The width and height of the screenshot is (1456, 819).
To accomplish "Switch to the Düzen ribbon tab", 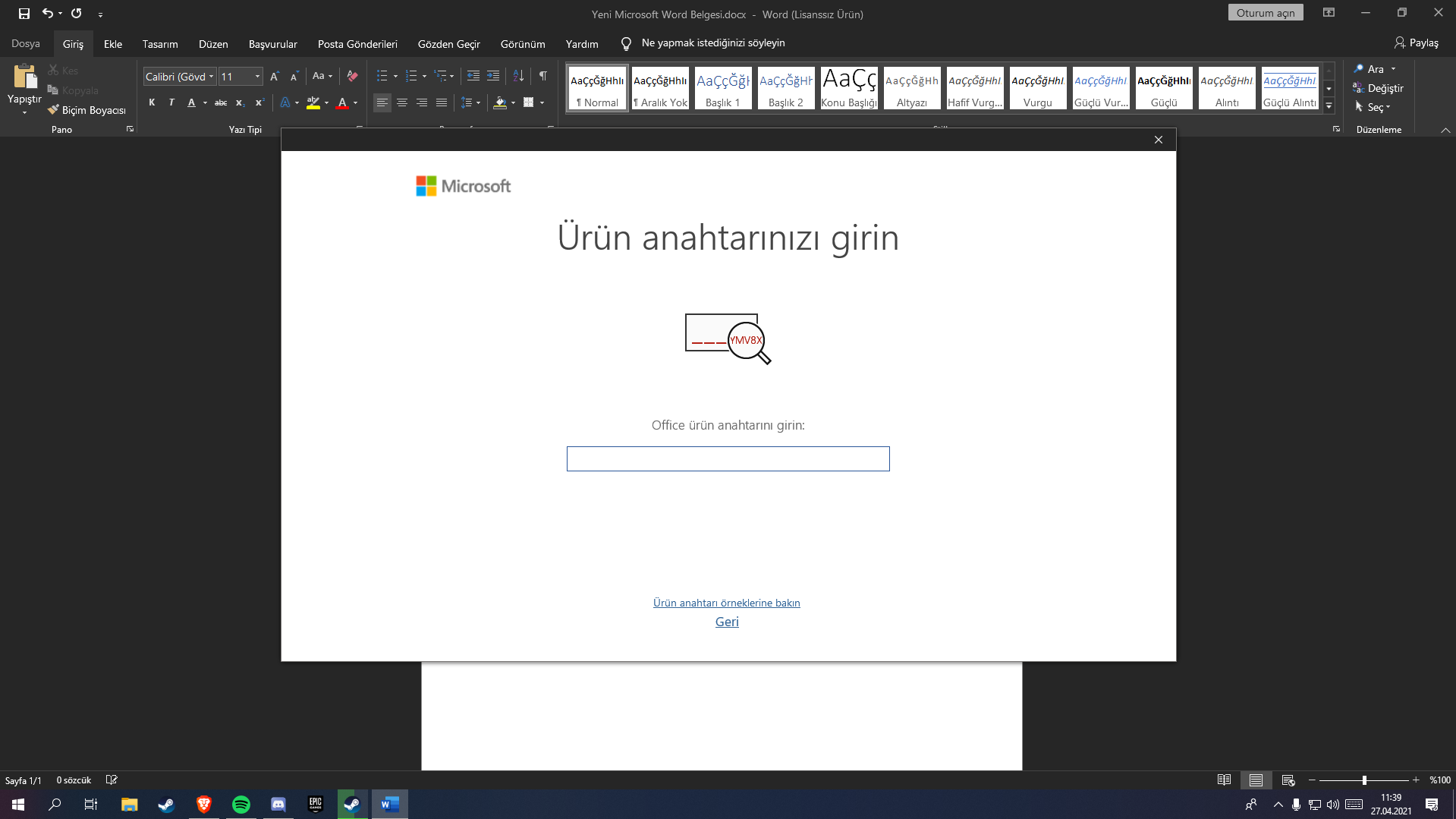I will click(213, 44).
